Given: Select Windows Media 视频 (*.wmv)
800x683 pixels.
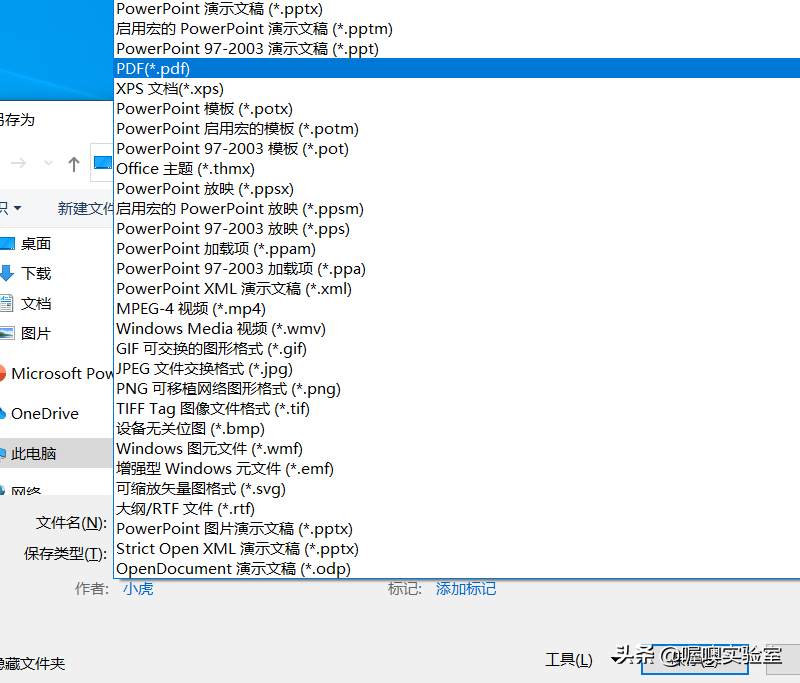Looking at the screenshot, I should coord(457,328).
